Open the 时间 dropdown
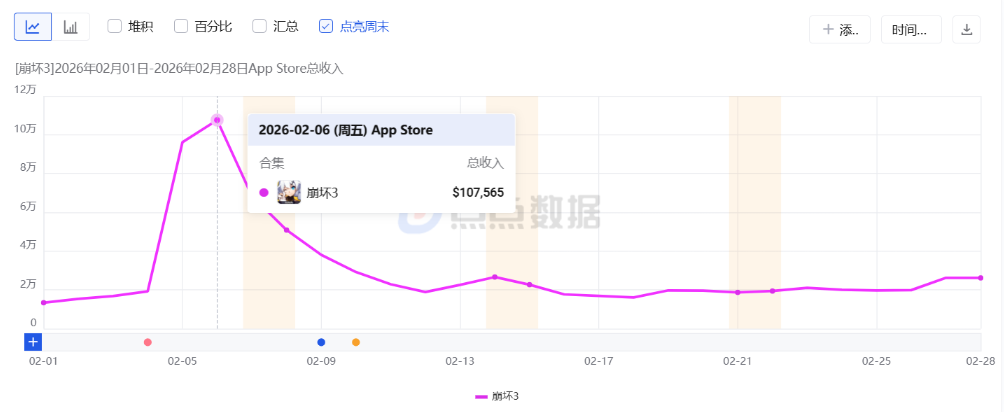 [x=910, y=29]
